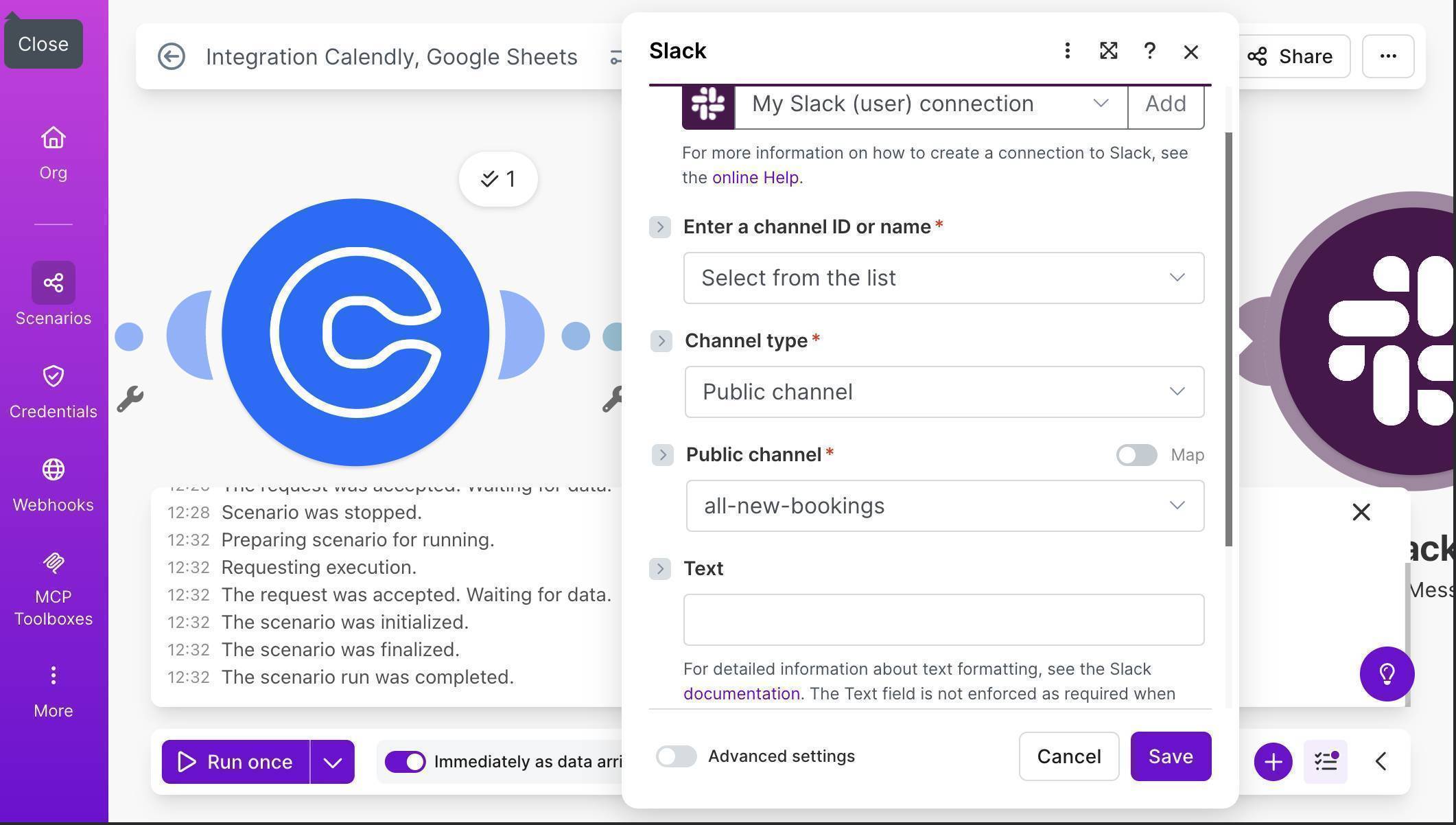Open help for the Slack module
The image size is (1456, 825).
tap(1149, 51)
